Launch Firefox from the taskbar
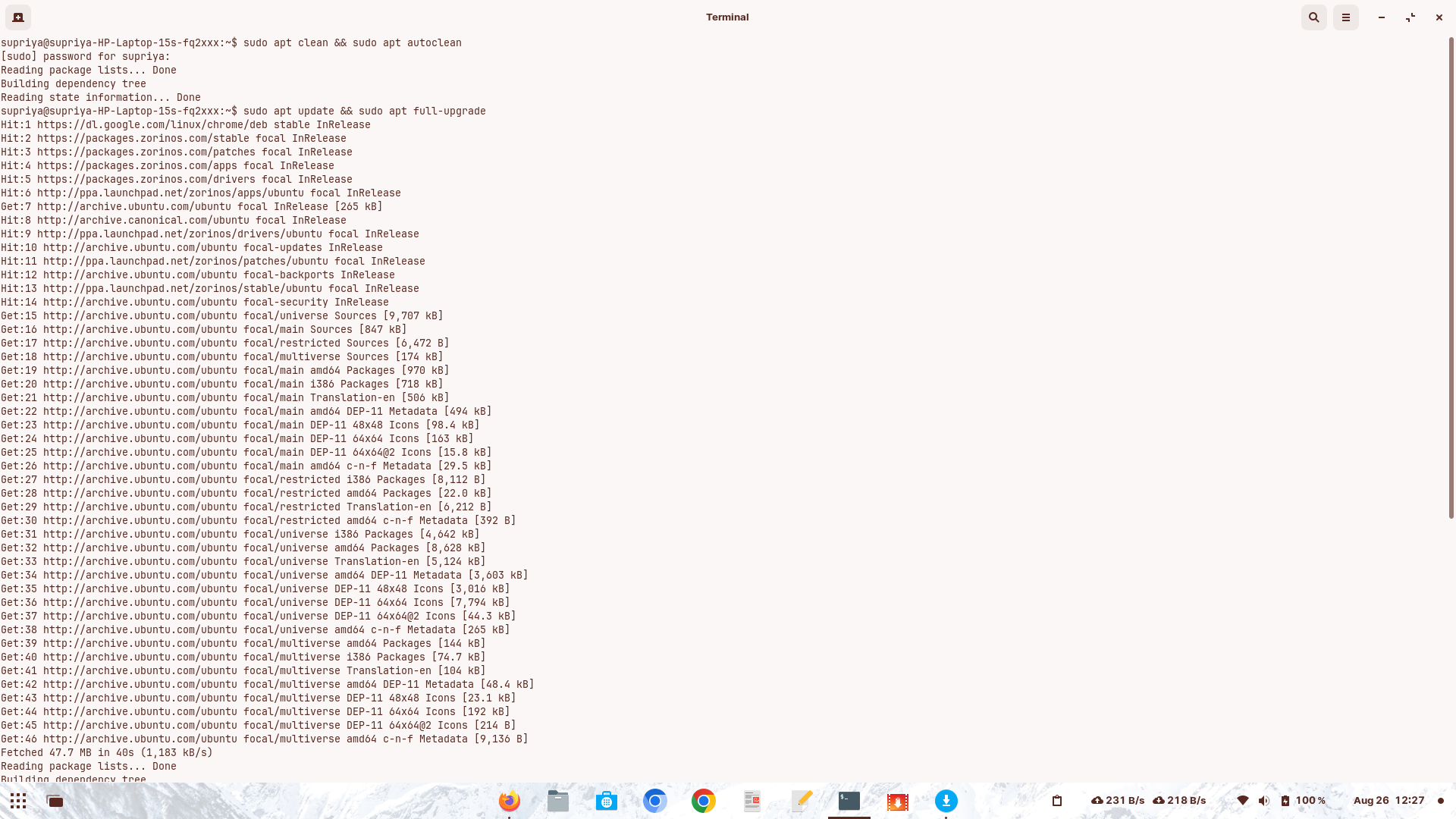Viewport: 1456px width, 819px height. pos(510,801)
